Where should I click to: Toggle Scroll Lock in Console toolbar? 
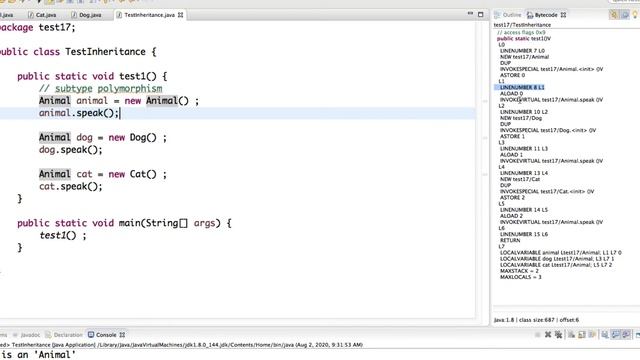[582, 335]
